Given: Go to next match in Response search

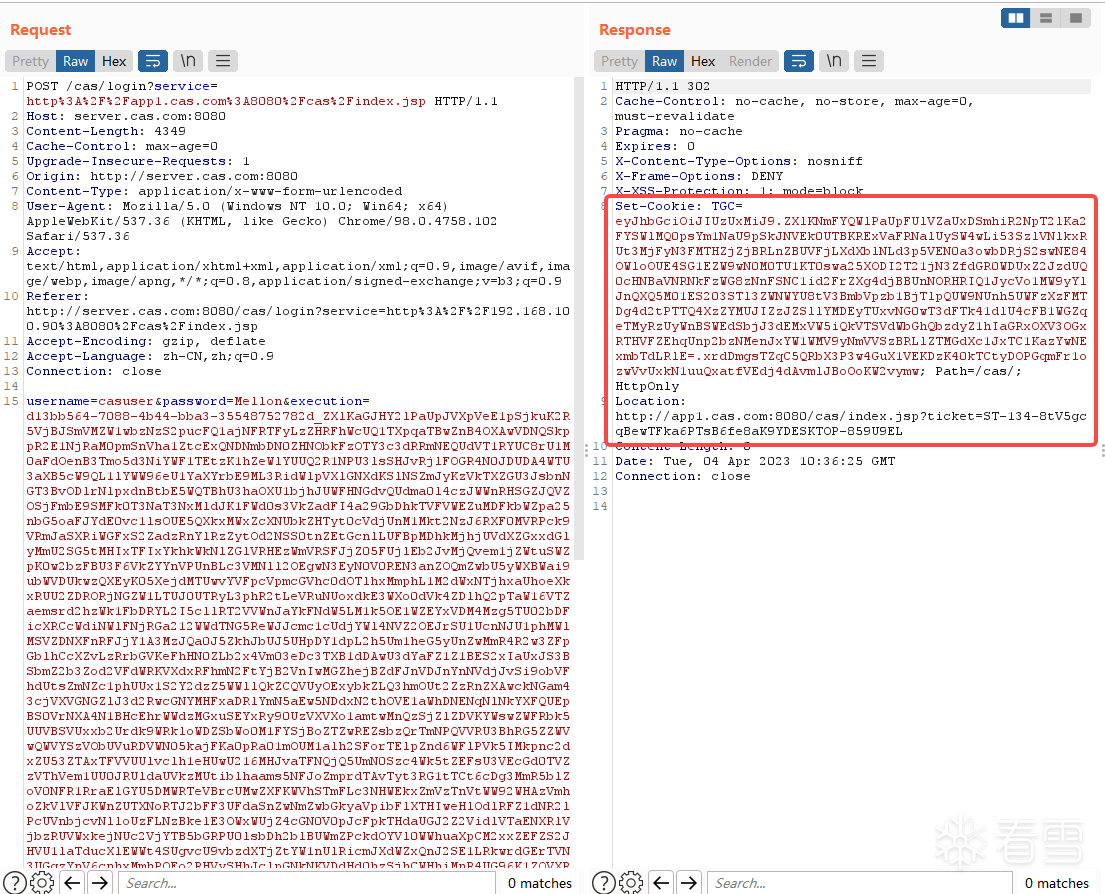Looking at the screenshot, I should click(x=689, y=883).
